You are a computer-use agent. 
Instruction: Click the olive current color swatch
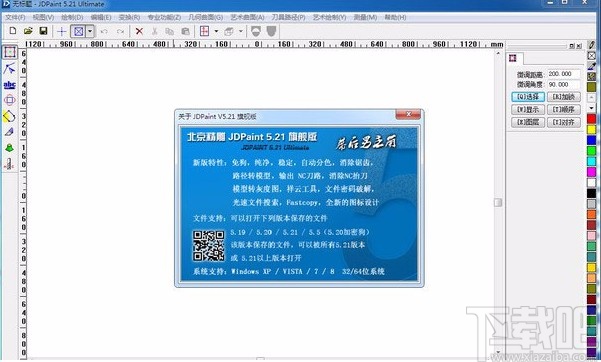point(592,87)
